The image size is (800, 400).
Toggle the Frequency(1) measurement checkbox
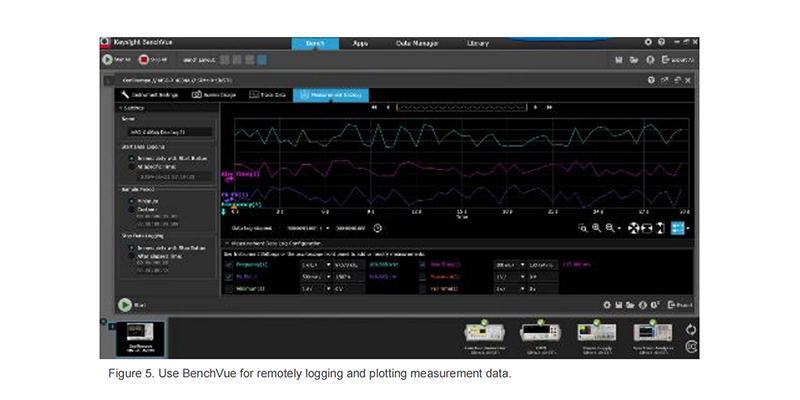229,265
